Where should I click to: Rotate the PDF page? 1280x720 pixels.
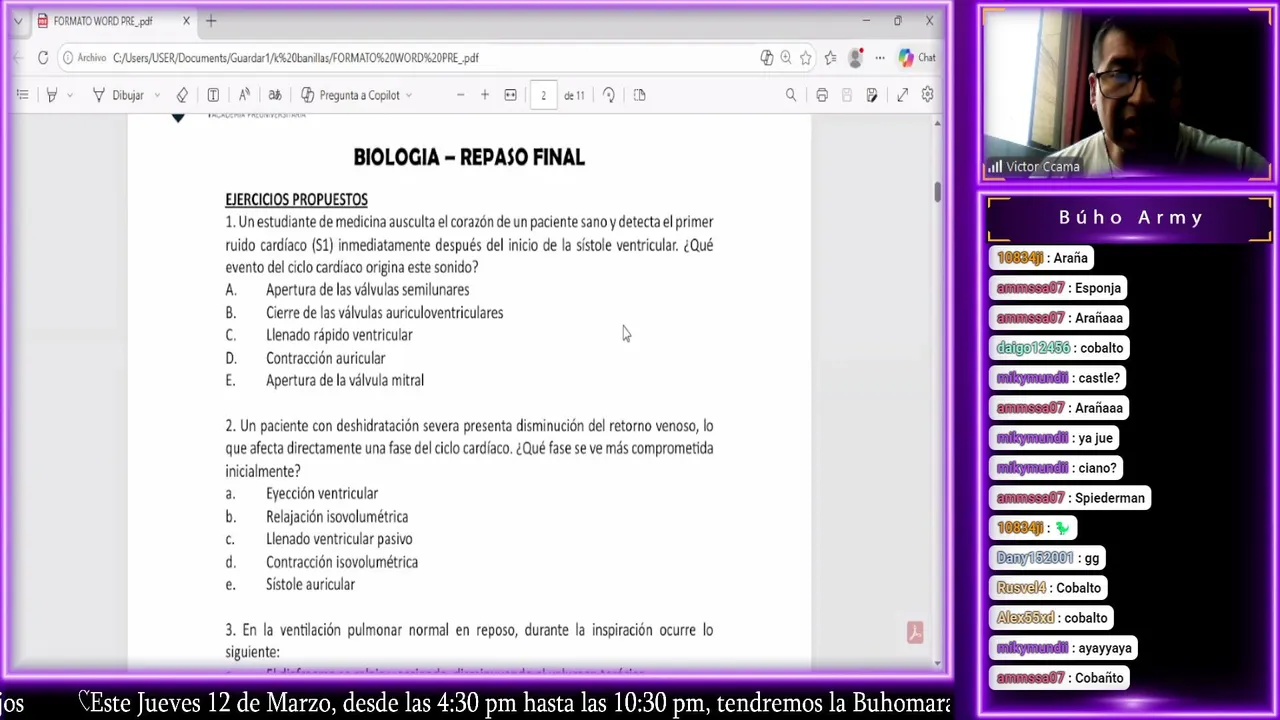pyautogui.click(x=609, y=95)
